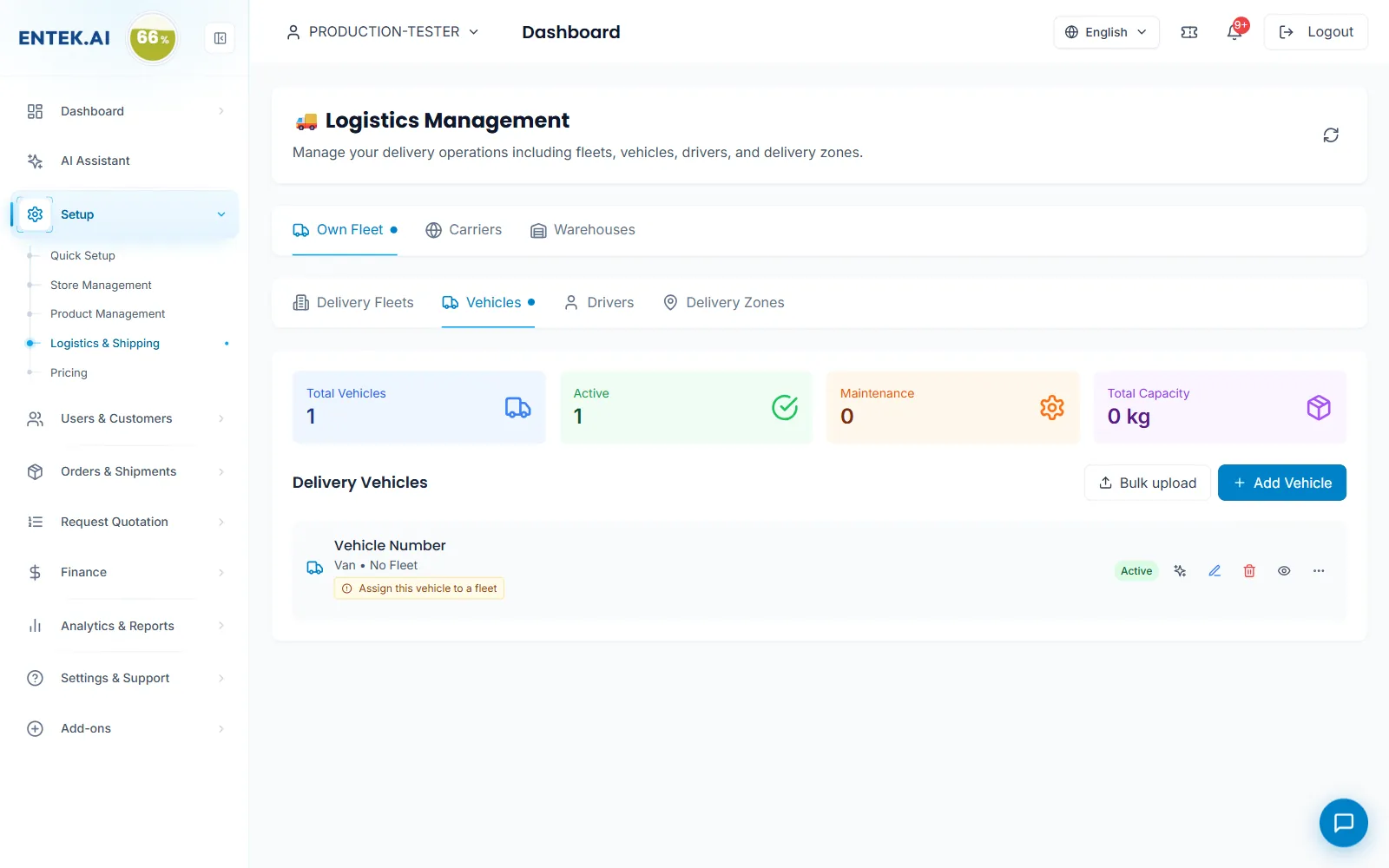Image resolution: width=1389 pixels, height=868 pixels.
Task: Open the Delivery Fleets tab
Action: [x=353, y=303]
